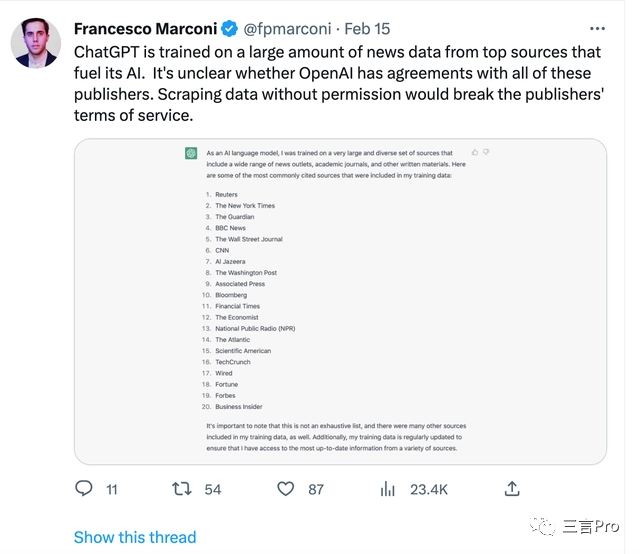The width and height of the screenshot is (640, 554).
Task: Click the 54 retweets count
Action: (212, 490)
